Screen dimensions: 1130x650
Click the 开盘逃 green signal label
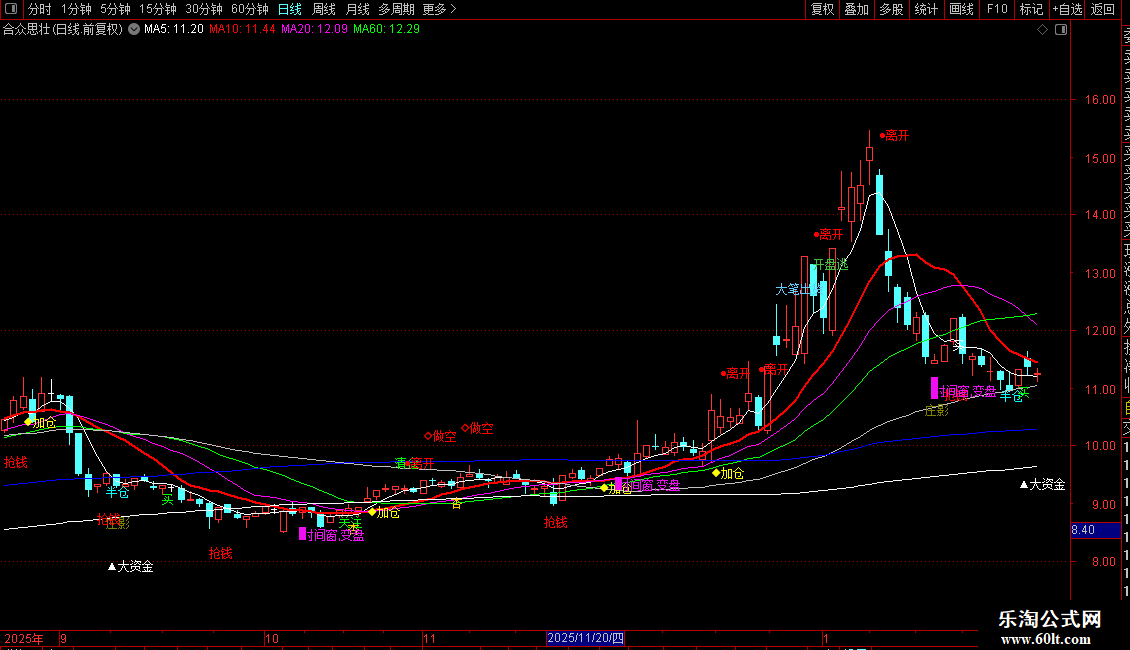point(831,265)
